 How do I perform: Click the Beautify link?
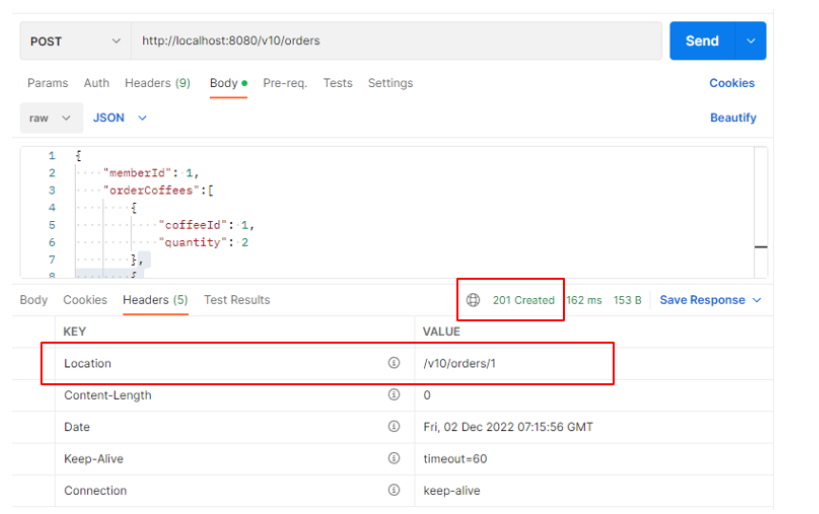pyautogui.click(x=733, y=118)
